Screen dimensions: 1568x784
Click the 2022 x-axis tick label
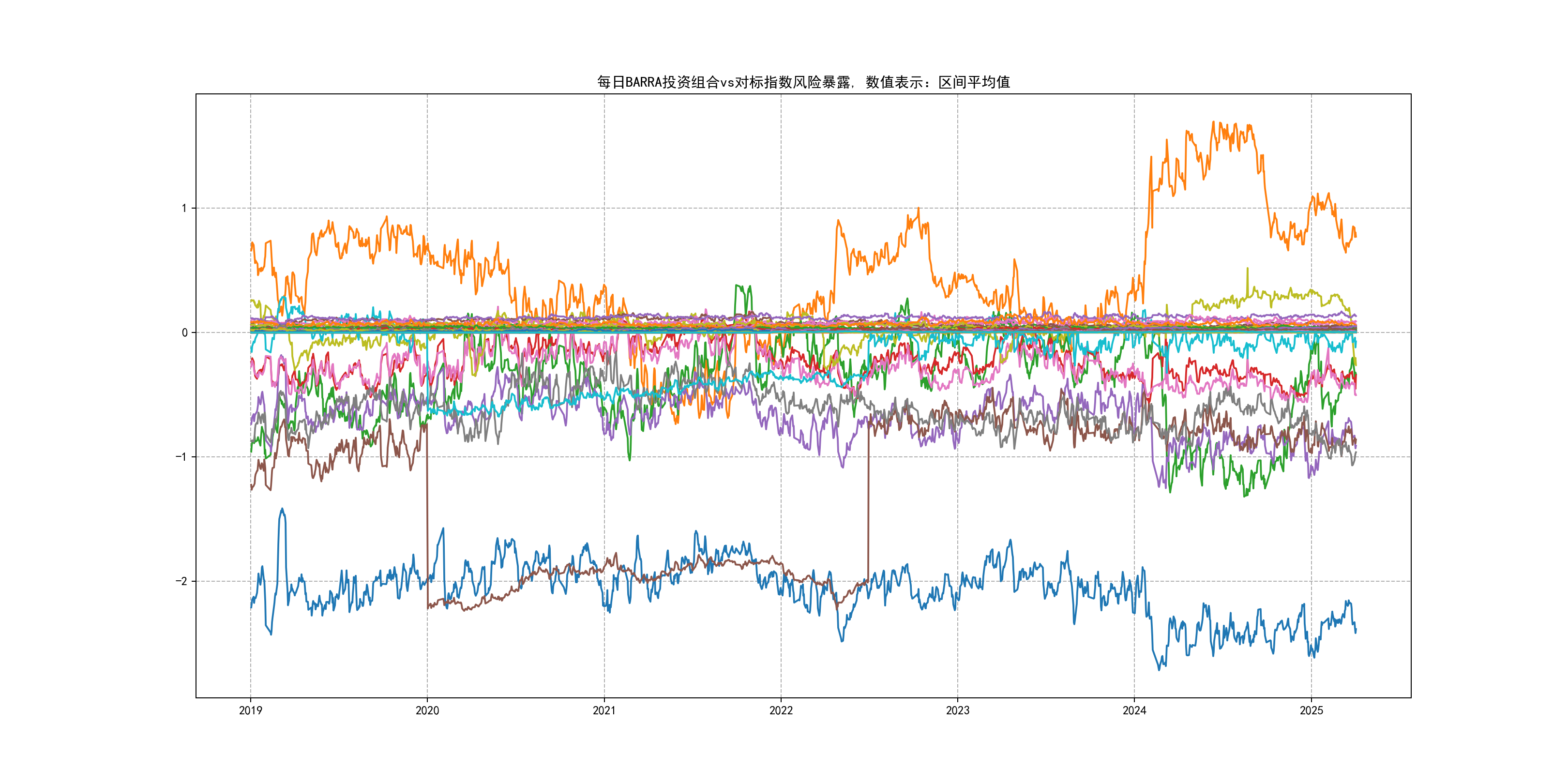(x=781, y=710)
